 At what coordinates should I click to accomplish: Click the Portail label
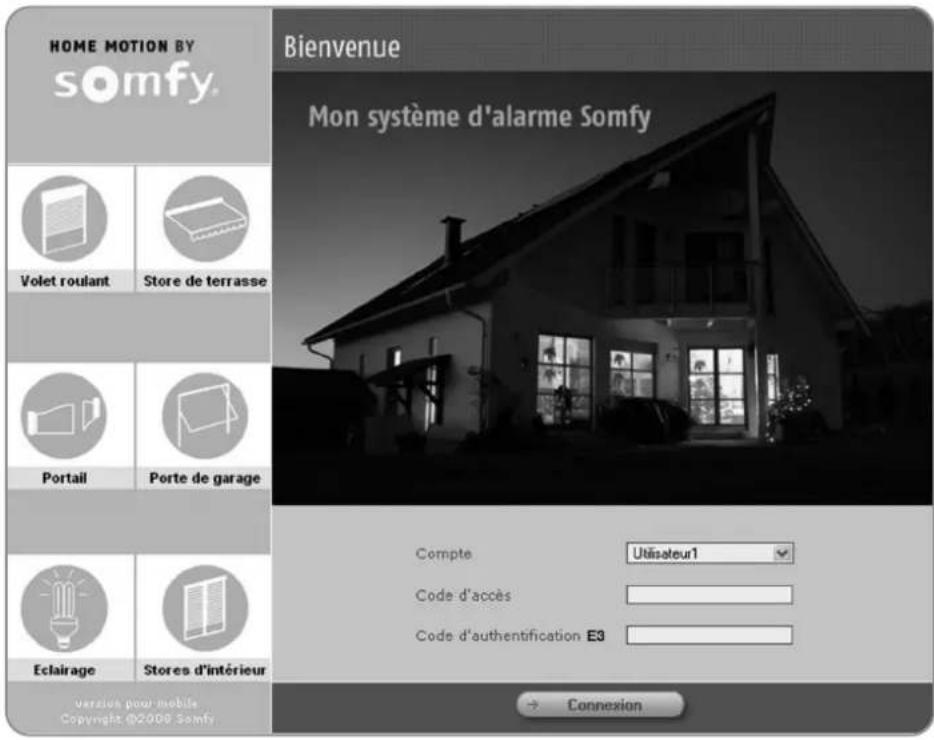pos(64,478)
